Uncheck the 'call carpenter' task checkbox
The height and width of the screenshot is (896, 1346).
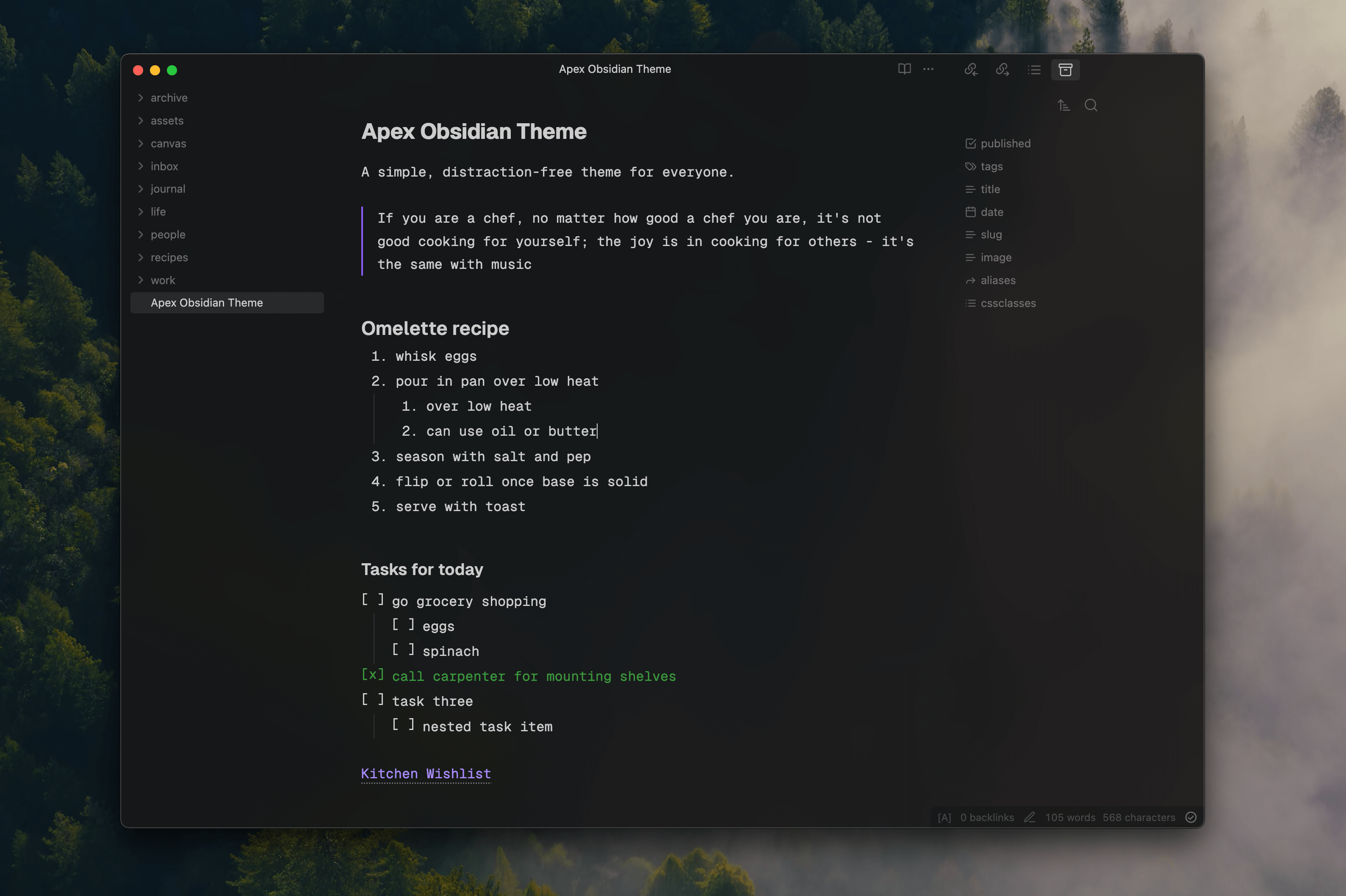click(373, 675)
